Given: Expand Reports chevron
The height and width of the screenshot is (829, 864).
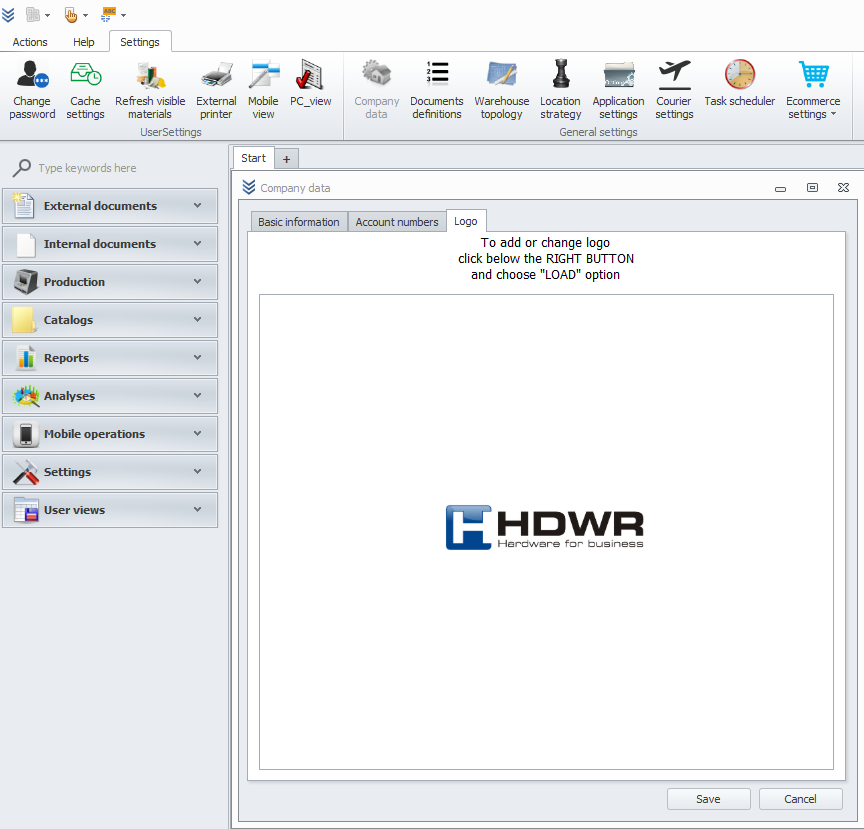Looking at the screenshot, I should (197, 358).
